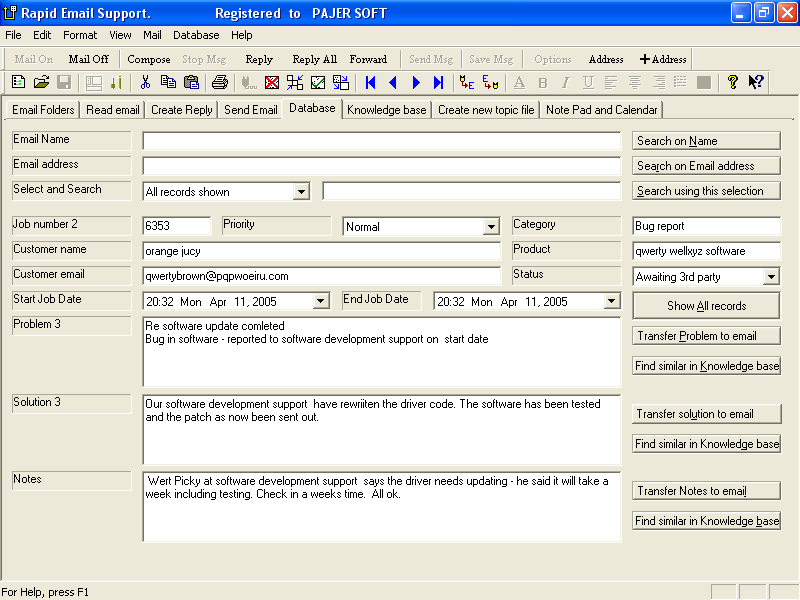Screen dimensions: 800x600
Task: Click the Mail Off toolbar button
Action: click(x=88, y=59)
